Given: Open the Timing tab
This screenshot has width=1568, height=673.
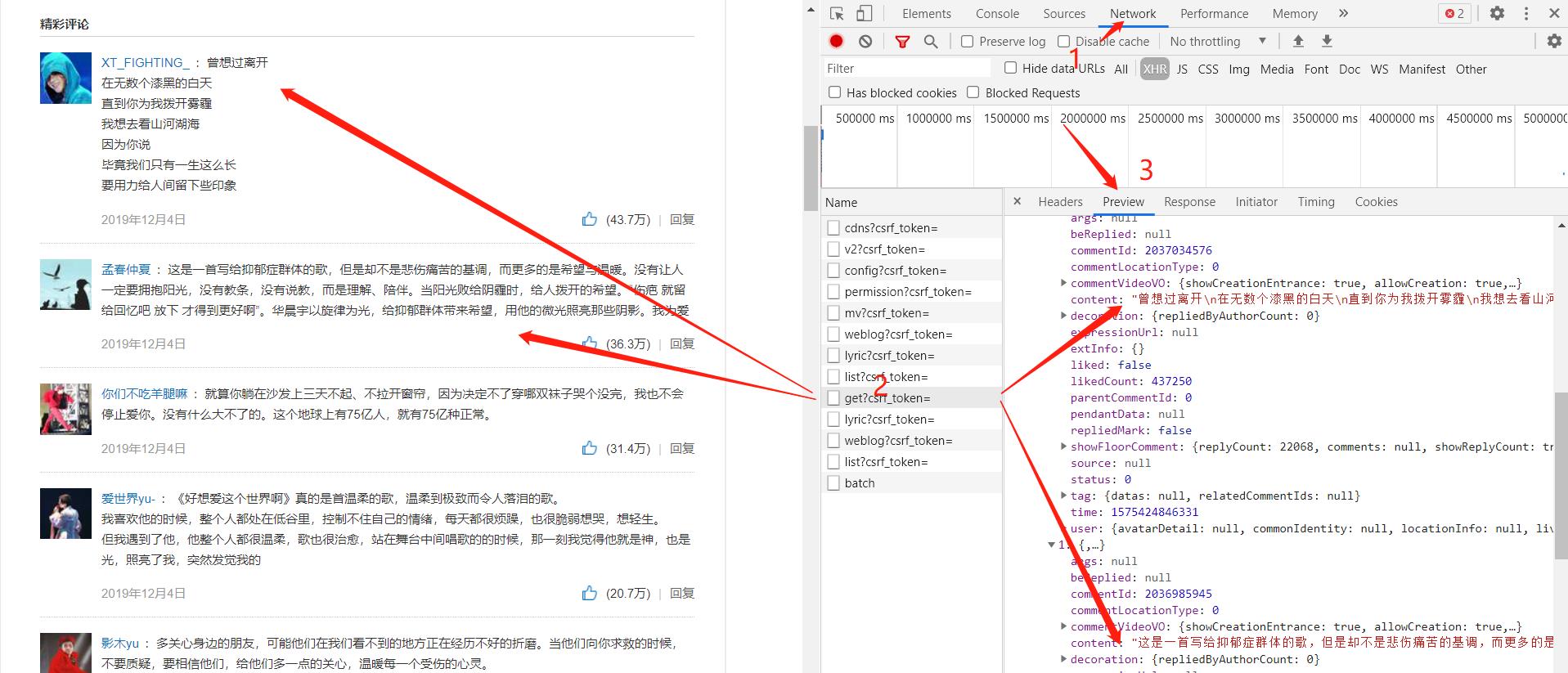Looking at the screenshot, I should (x=1316, y=201).
